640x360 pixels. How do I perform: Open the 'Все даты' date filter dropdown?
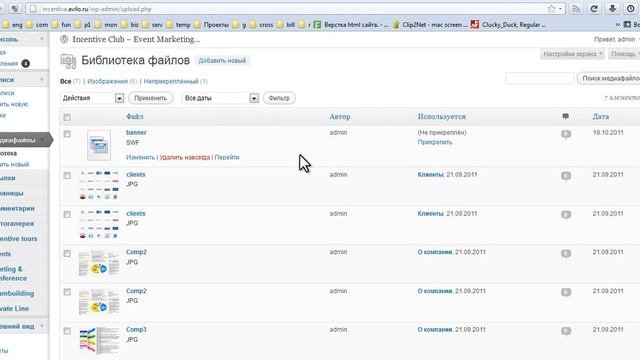220,98
